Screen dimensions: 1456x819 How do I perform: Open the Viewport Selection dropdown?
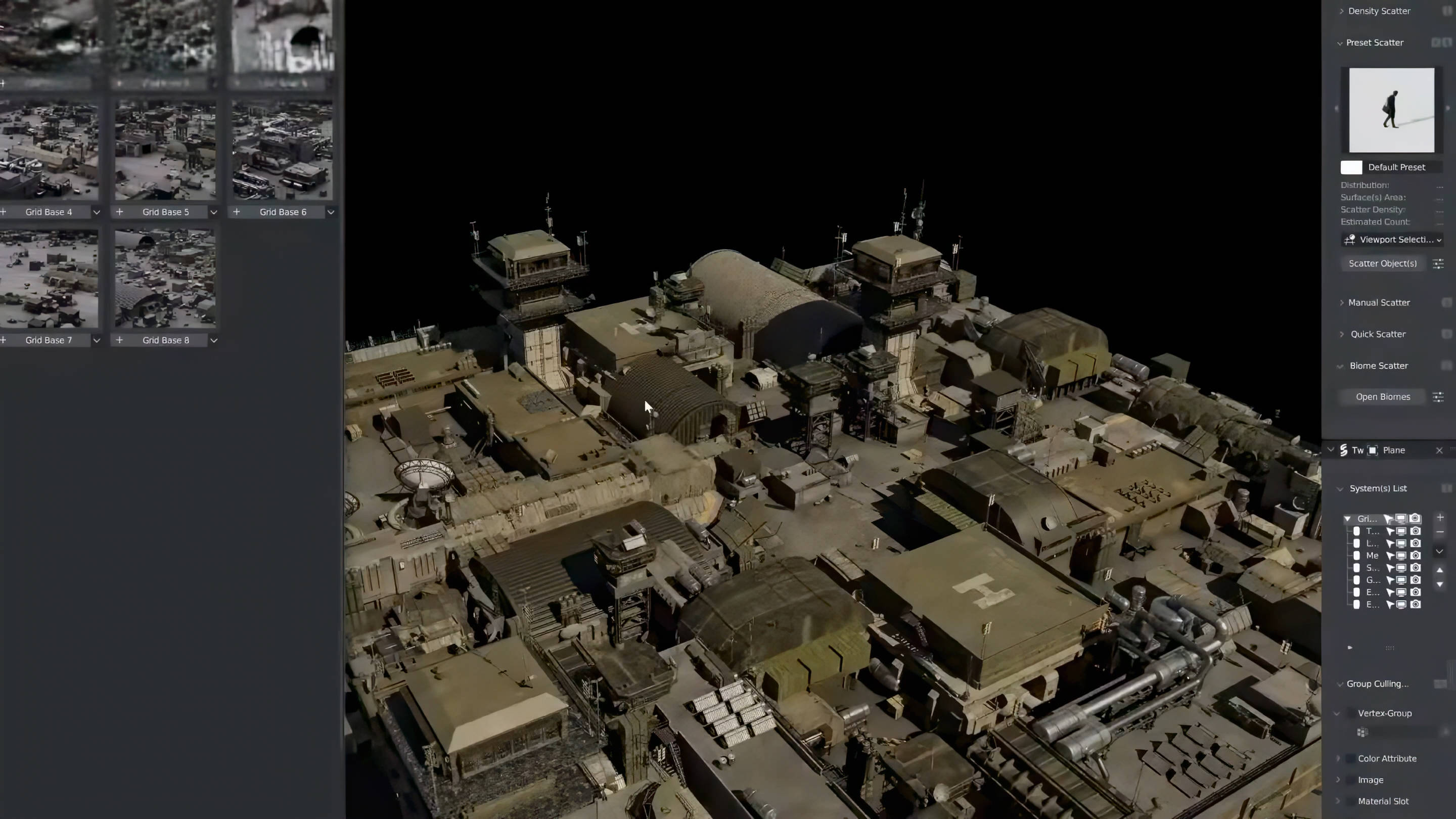coord(1392,240)
